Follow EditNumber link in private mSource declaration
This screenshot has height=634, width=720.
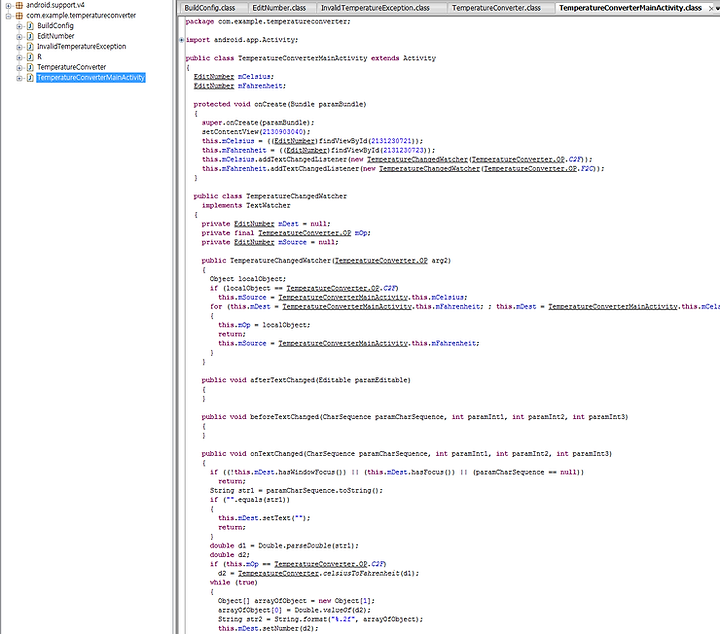point(254,242)
